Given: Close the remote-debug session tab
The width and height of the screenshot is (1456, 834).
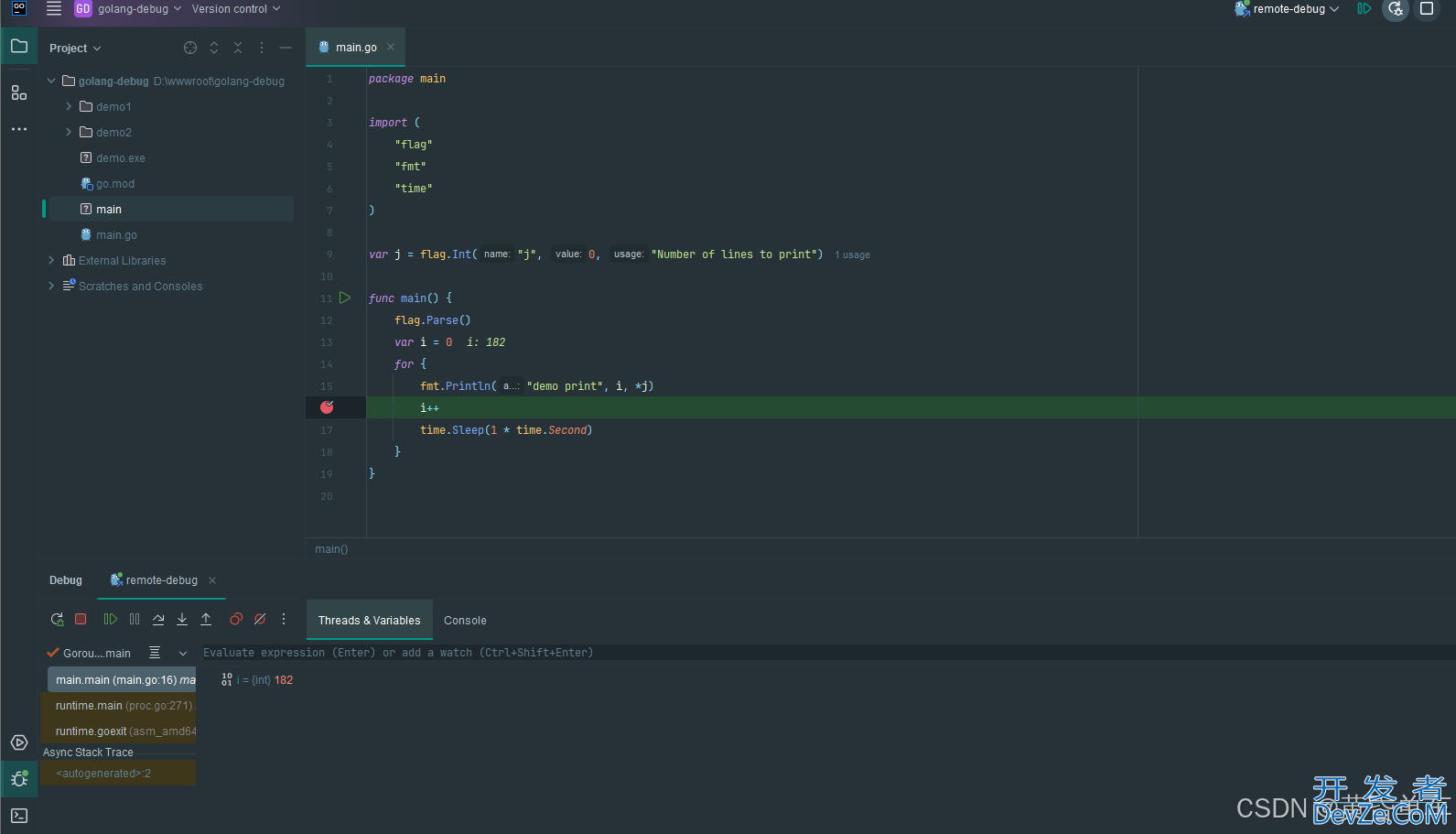Looking at the screenshot, I should pos(212,580).
